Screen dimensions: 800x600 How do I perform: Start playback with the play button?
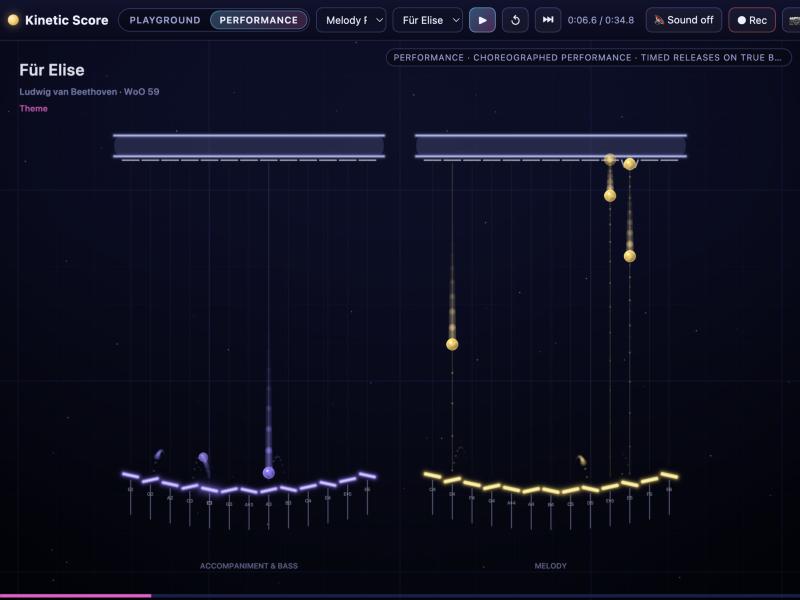point(482,20)
